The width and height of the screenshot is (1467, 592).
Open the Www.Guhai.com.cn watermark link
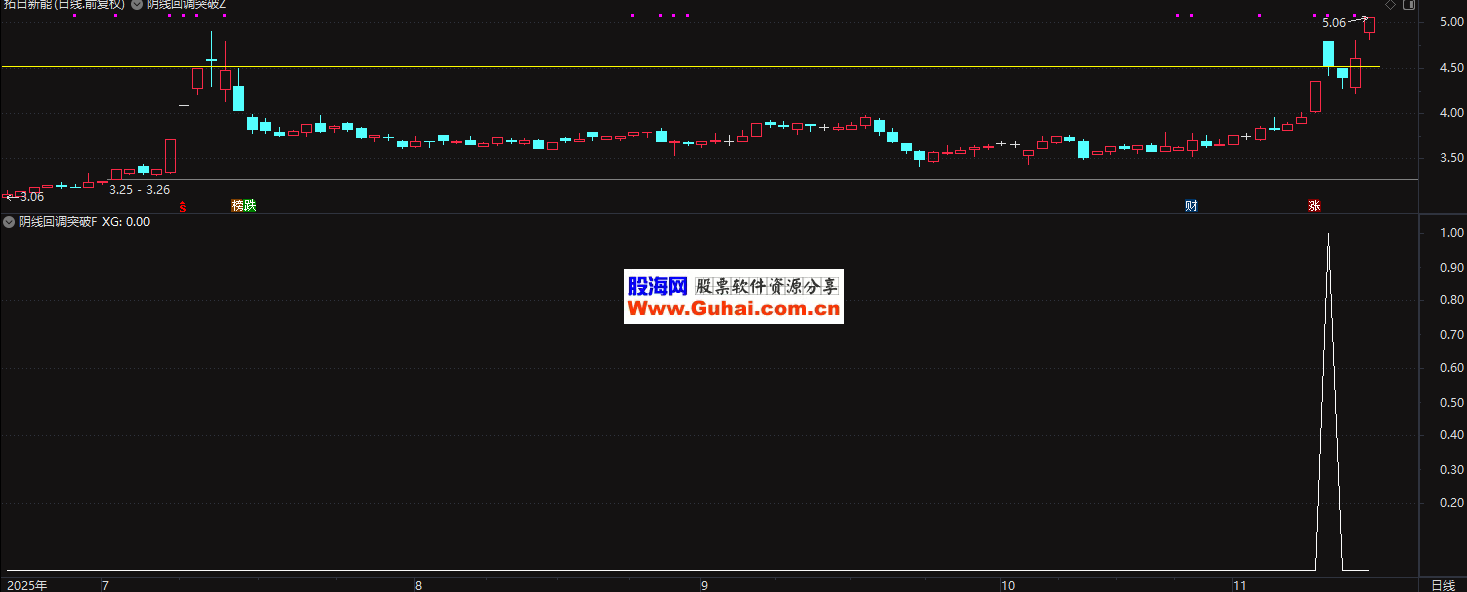[x=733, y=310]
